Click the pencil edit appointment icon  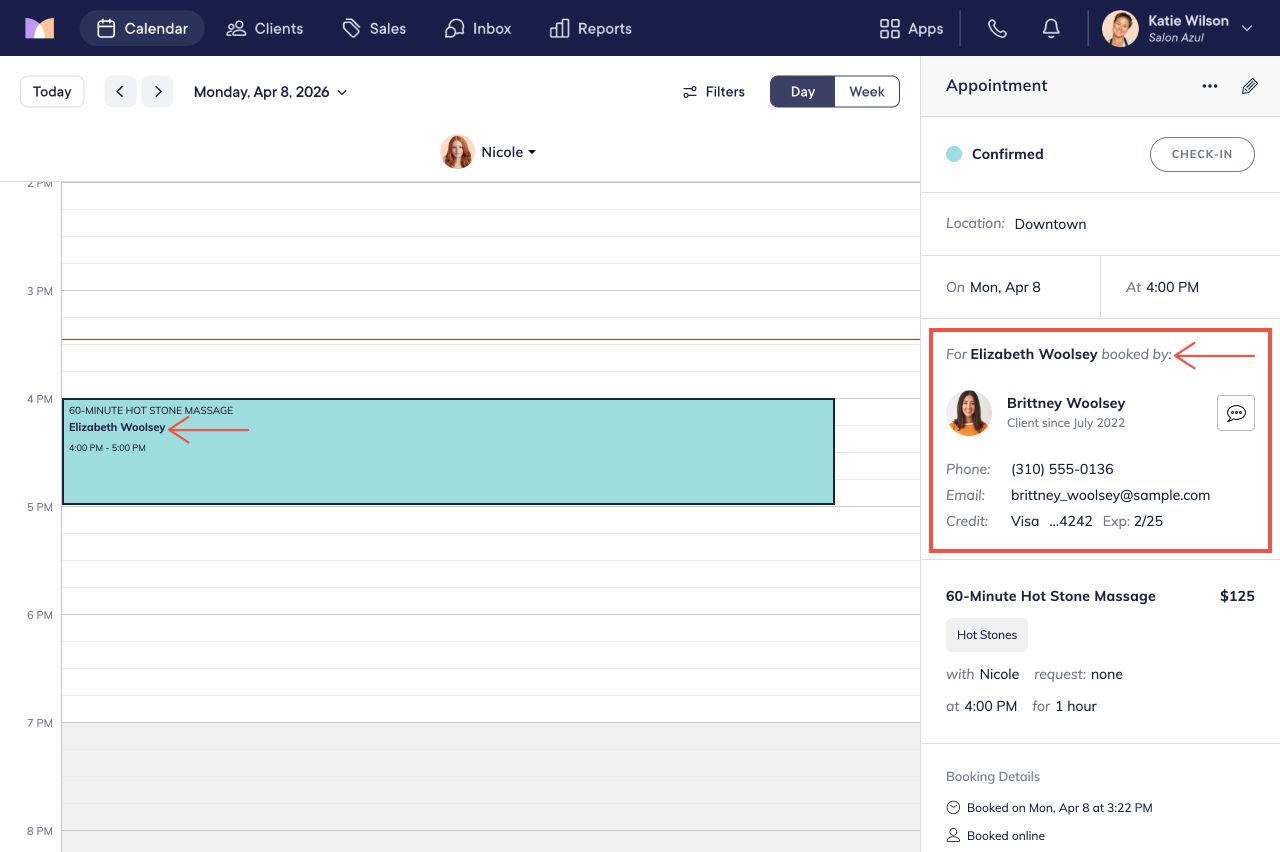[x=1250, y=86]
